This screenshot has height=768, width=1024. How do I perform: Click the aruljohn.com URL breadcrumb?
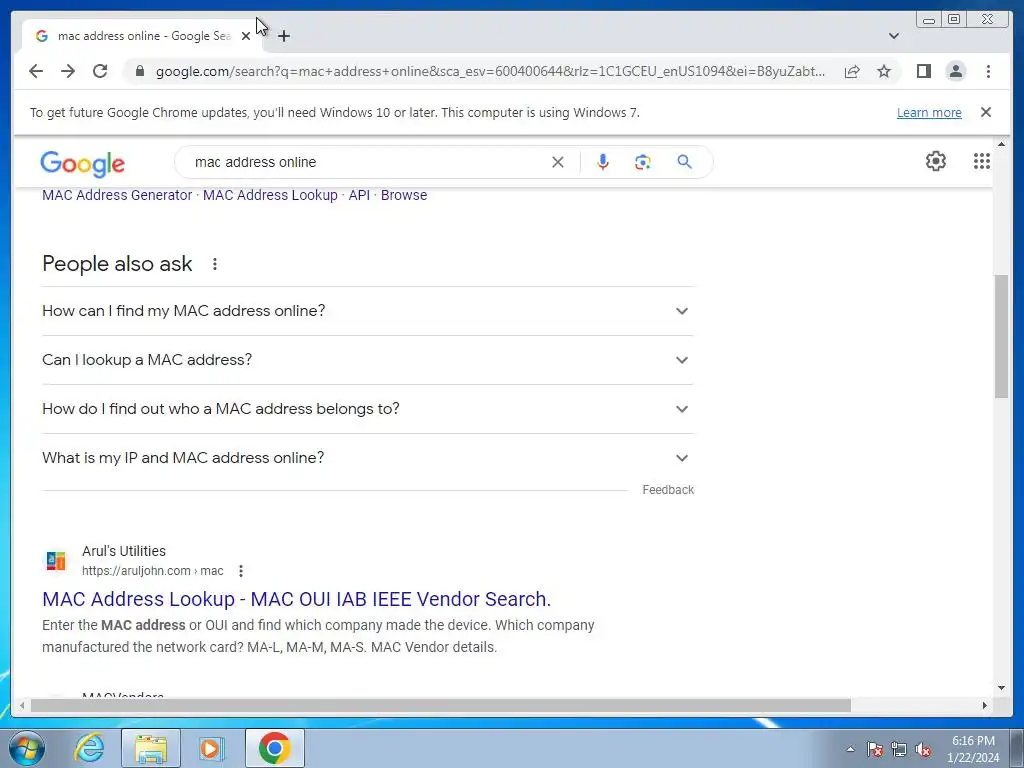(x=153, y=571)
